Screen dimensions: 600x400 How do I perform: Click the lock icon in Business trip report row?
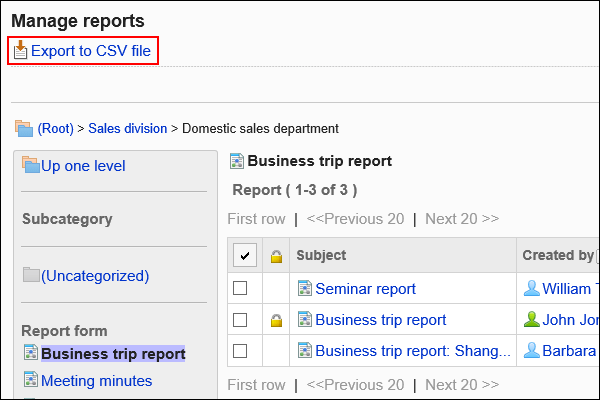pos(276,320)
